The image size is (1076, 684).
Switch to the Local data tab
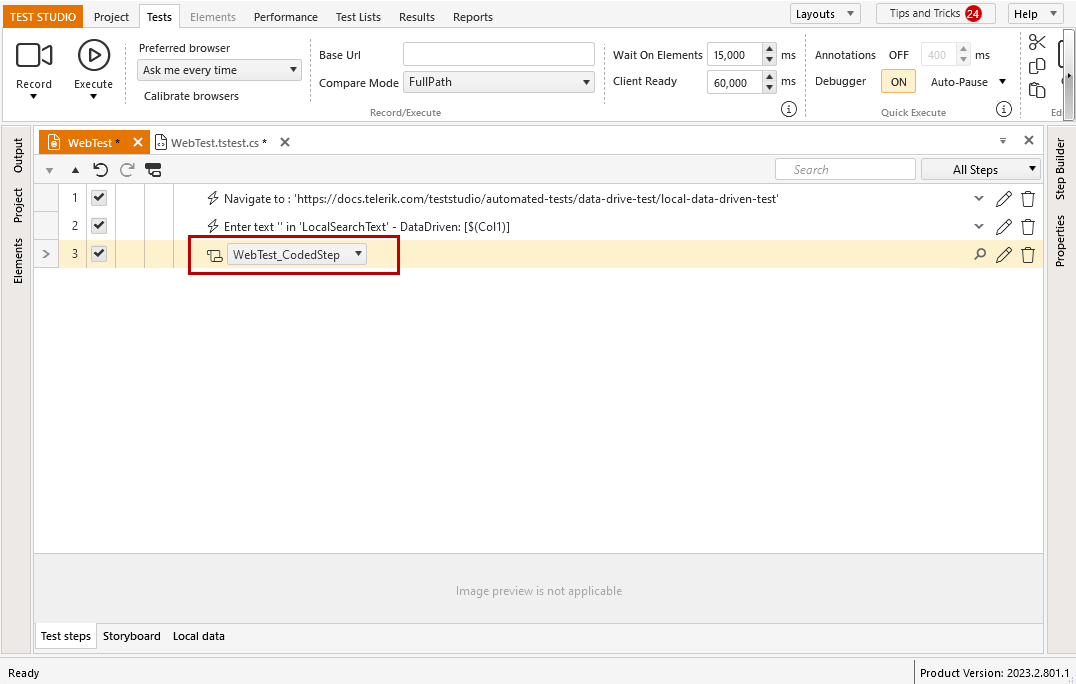[199, 636]
